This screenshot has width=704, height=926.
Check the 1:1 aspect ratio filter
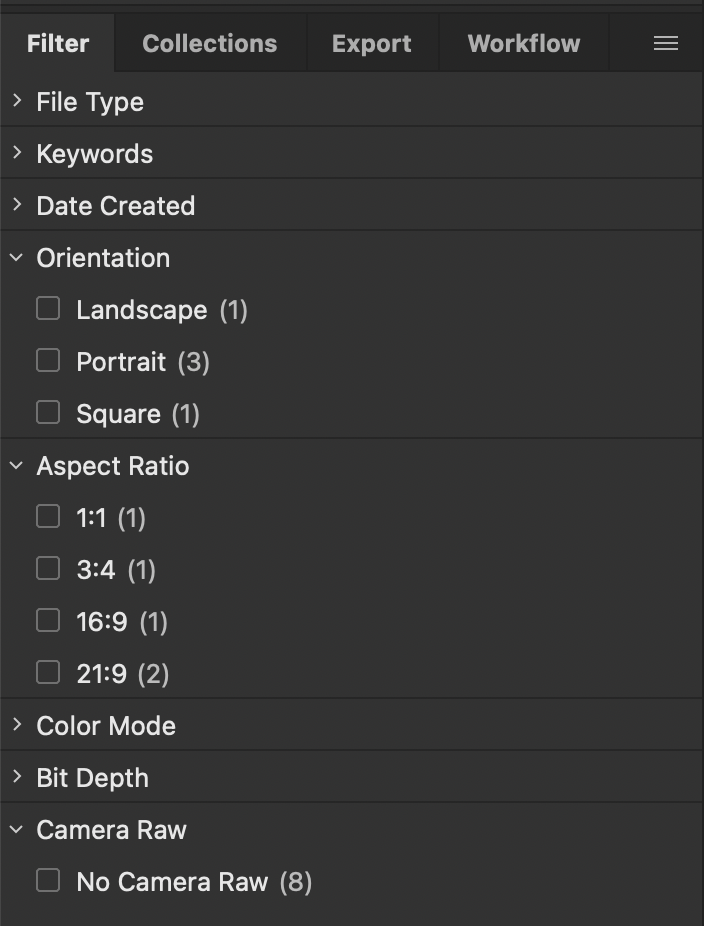click(x=47, y=517)
